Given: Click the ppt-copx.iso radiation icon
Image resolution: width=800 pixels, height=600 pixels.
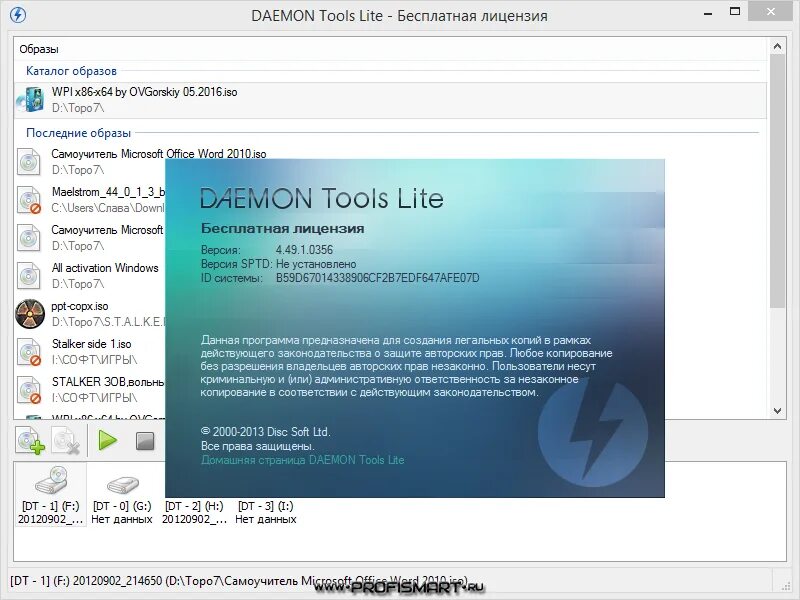Looking at the screenshot, I should coord(30,313).
